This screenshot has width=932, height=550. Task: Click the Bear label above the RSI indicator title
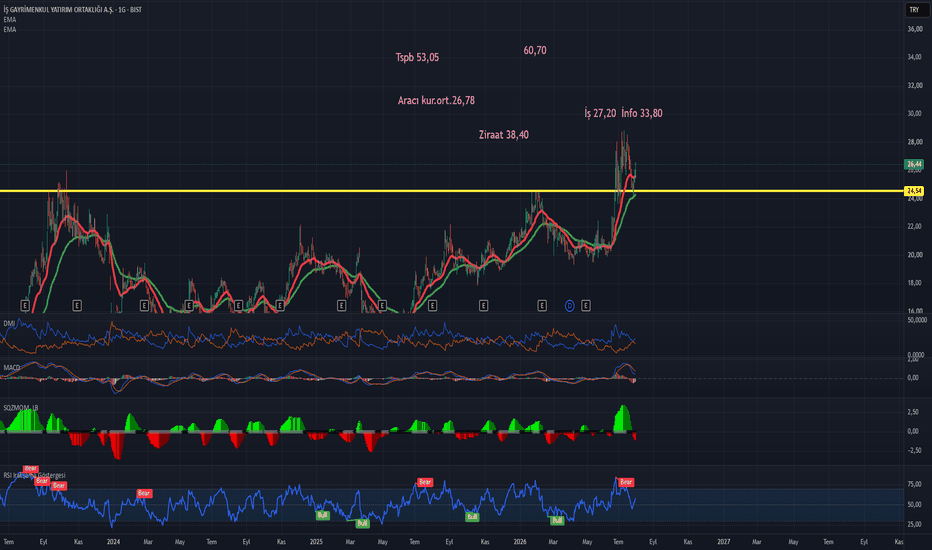[x=31, y=469]
